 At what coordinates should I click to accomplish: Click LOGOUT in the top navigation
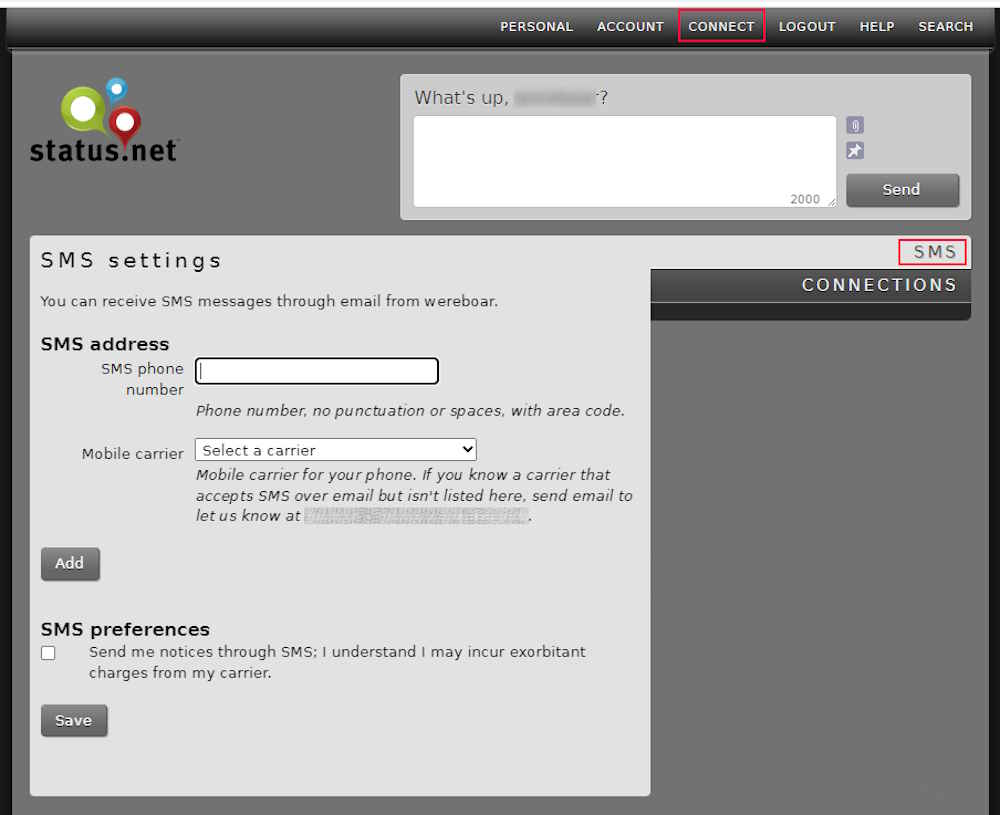pos(807,27)
